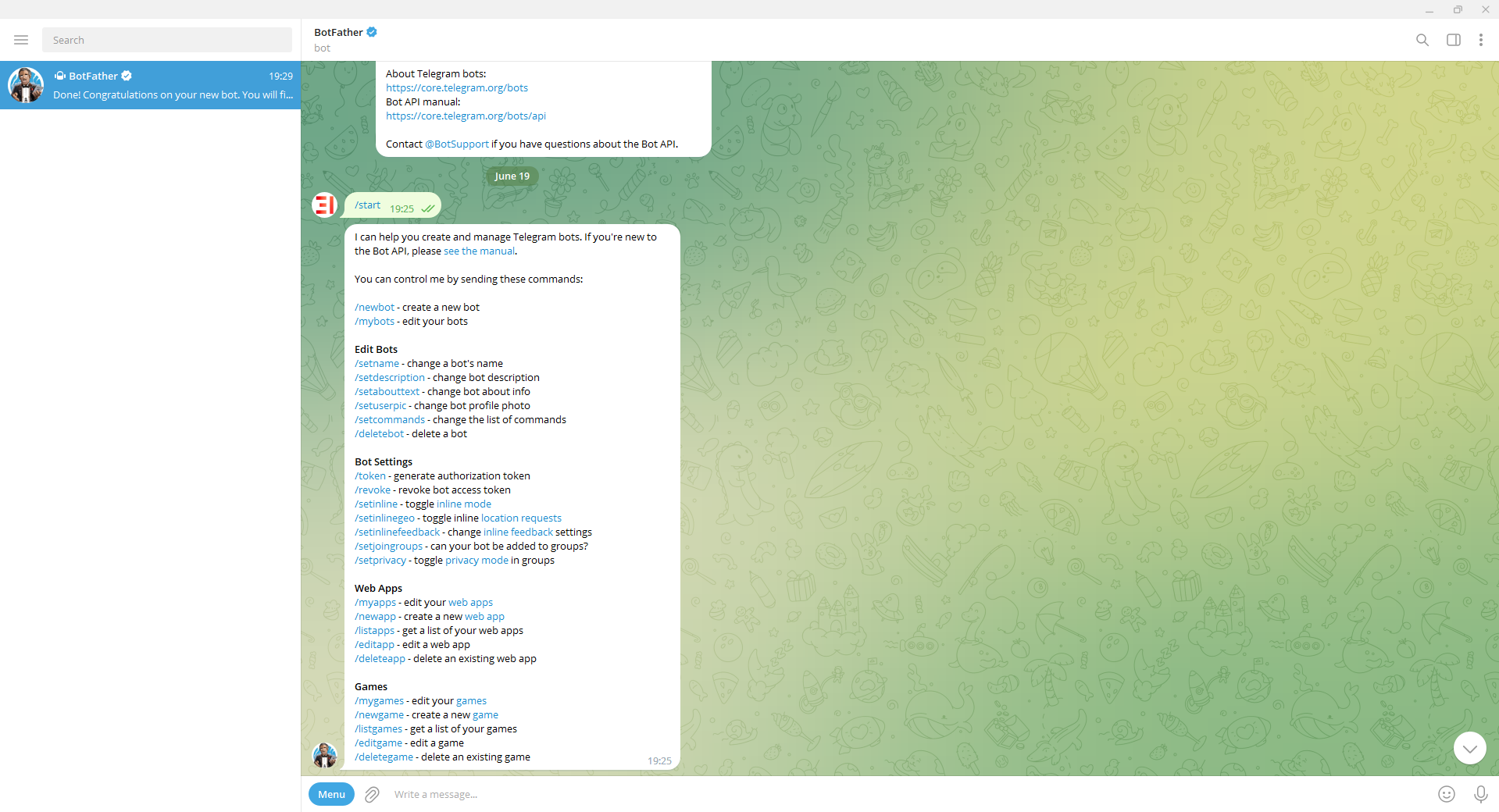This screenshot has height=812, width=1499.
Task: Click the @BotSupport mention link
Action: click(457, 144)
